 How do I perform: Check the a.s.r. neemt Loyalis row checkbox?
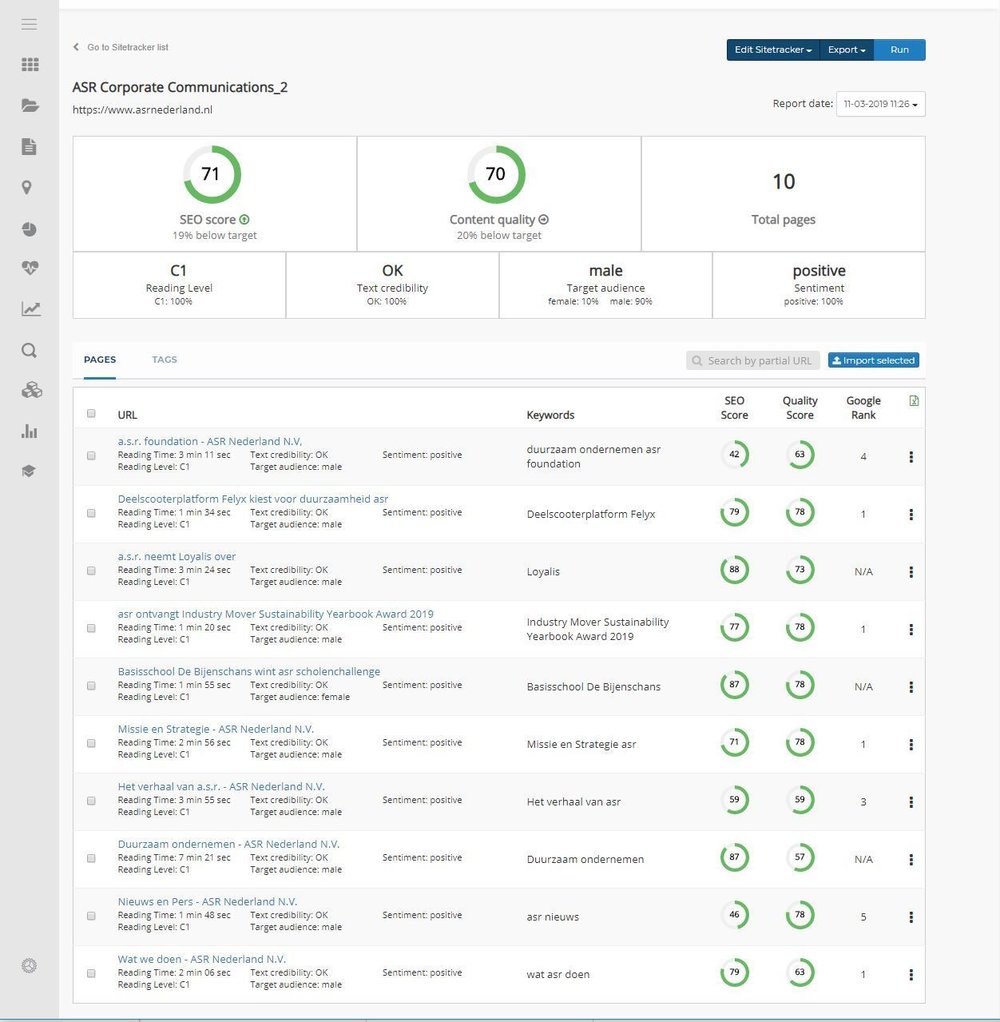[x=91, y=570]
